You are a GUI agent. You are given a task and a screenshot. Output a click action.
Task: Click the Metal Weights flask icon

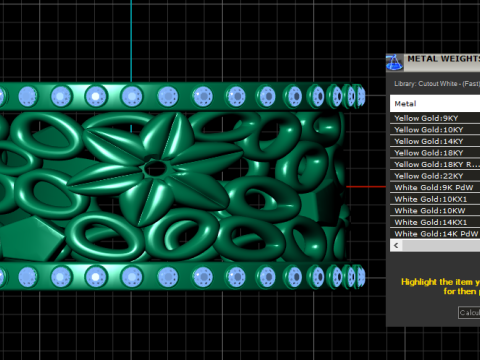coord(394,62)
